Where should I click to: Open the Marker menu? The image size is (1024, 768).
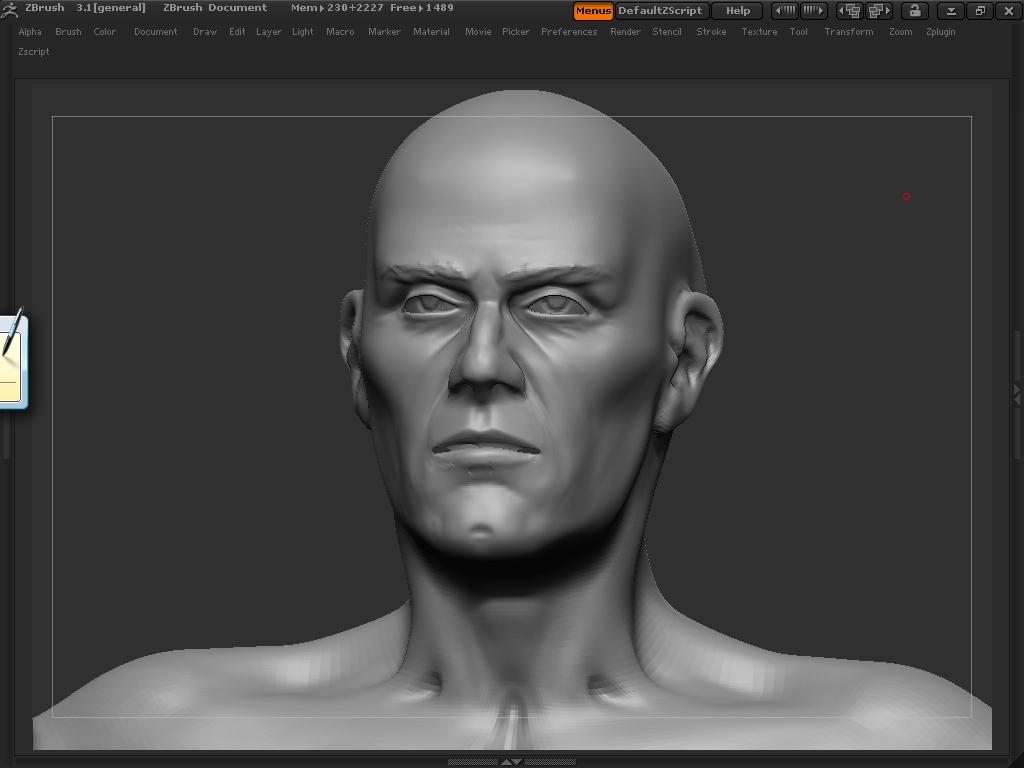click(x=384, y=31)
